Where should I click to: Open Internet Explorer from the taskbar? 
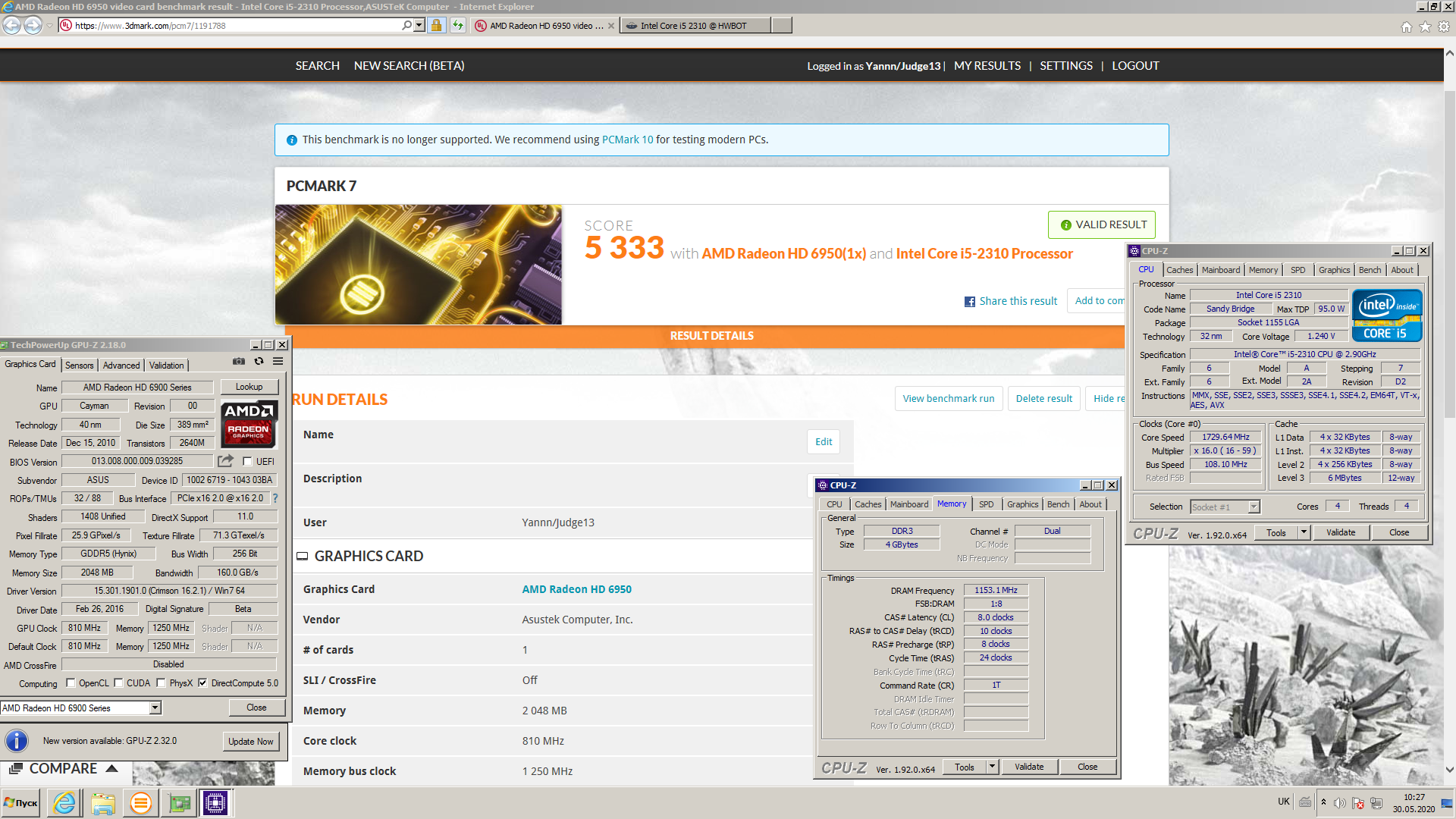64,802
